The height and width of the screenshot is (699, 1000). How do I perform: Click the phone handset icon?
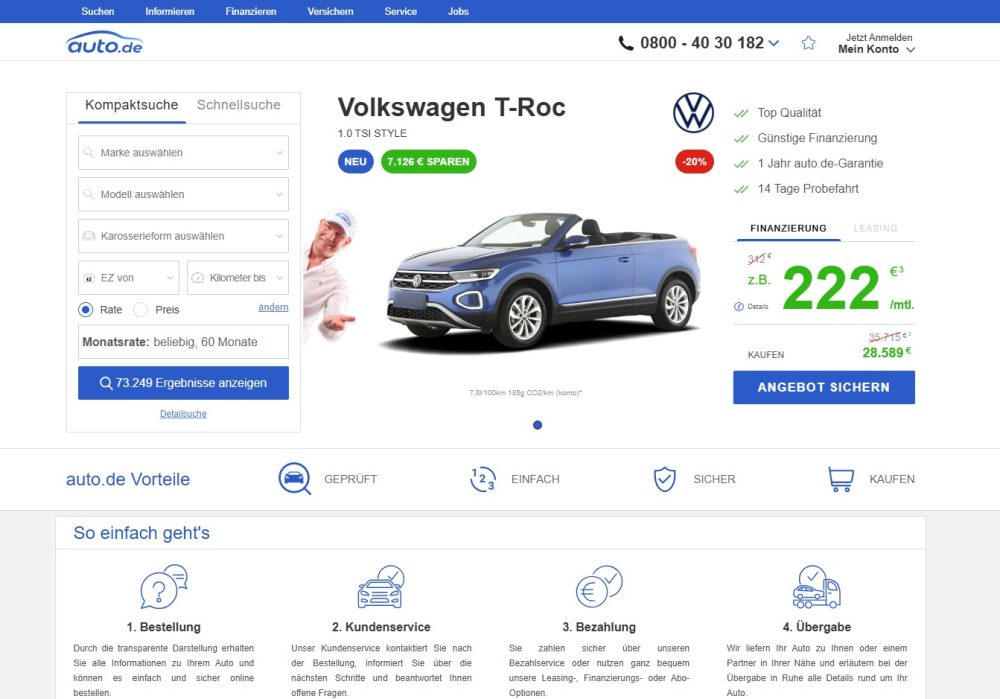626,43
